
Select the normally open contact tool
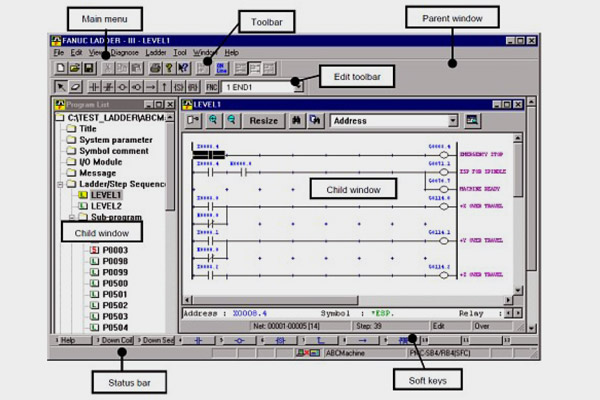click(94, 87)
